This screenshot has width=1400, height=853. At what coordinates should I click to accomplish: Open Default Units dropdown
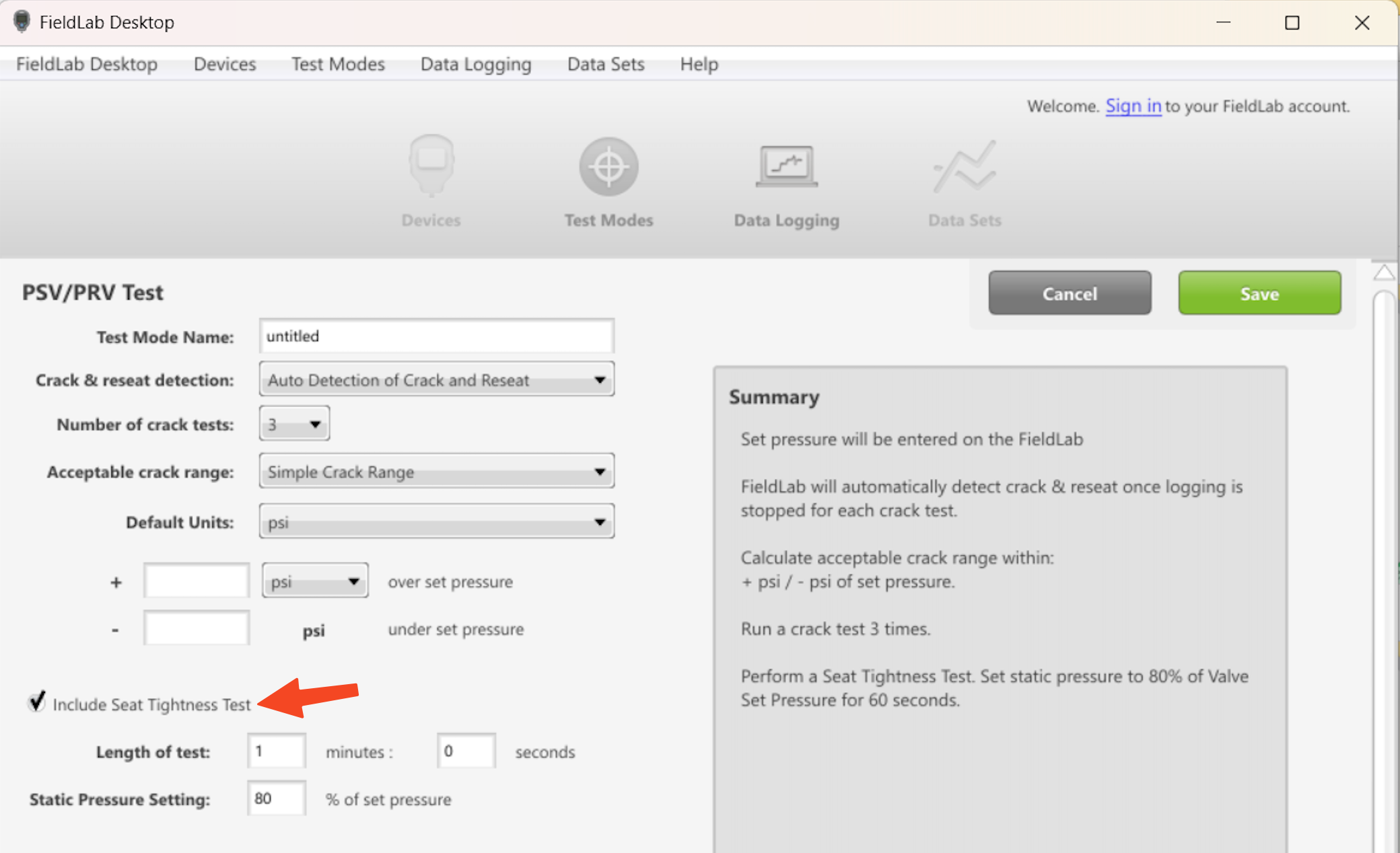tap(436, 521)
